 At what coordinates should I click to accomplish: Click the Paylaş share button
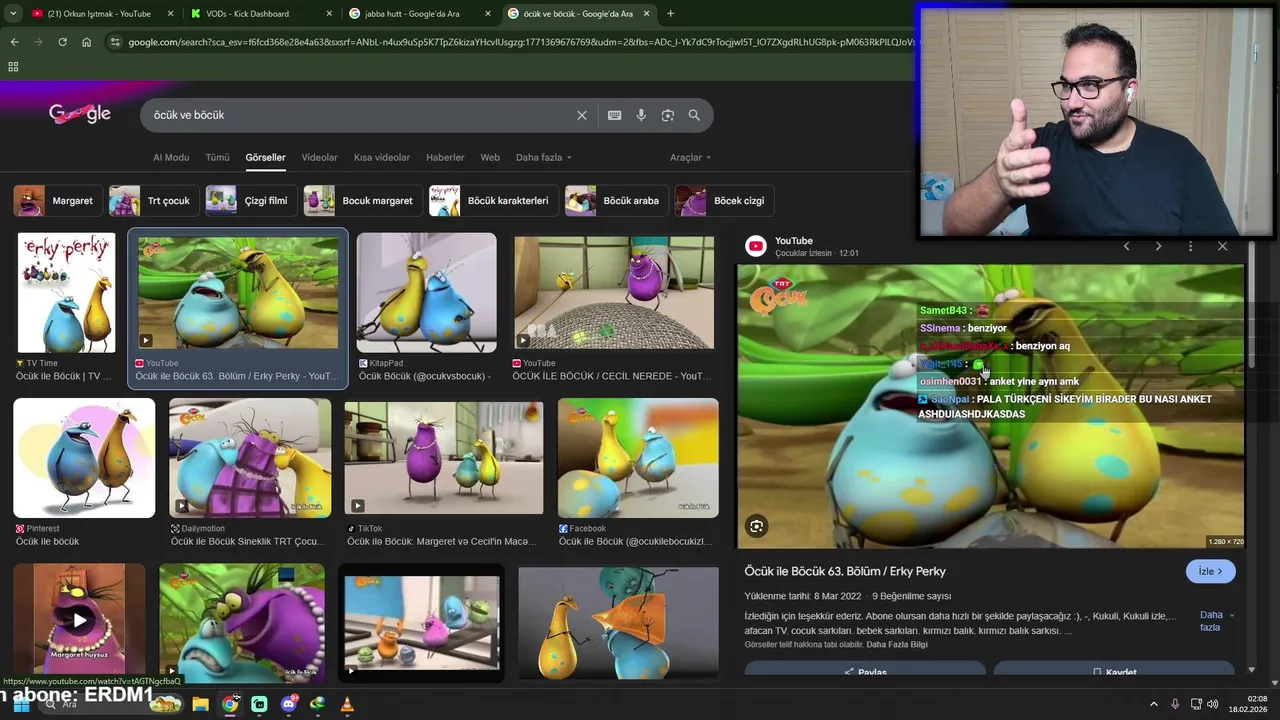(x=865, y=672)
